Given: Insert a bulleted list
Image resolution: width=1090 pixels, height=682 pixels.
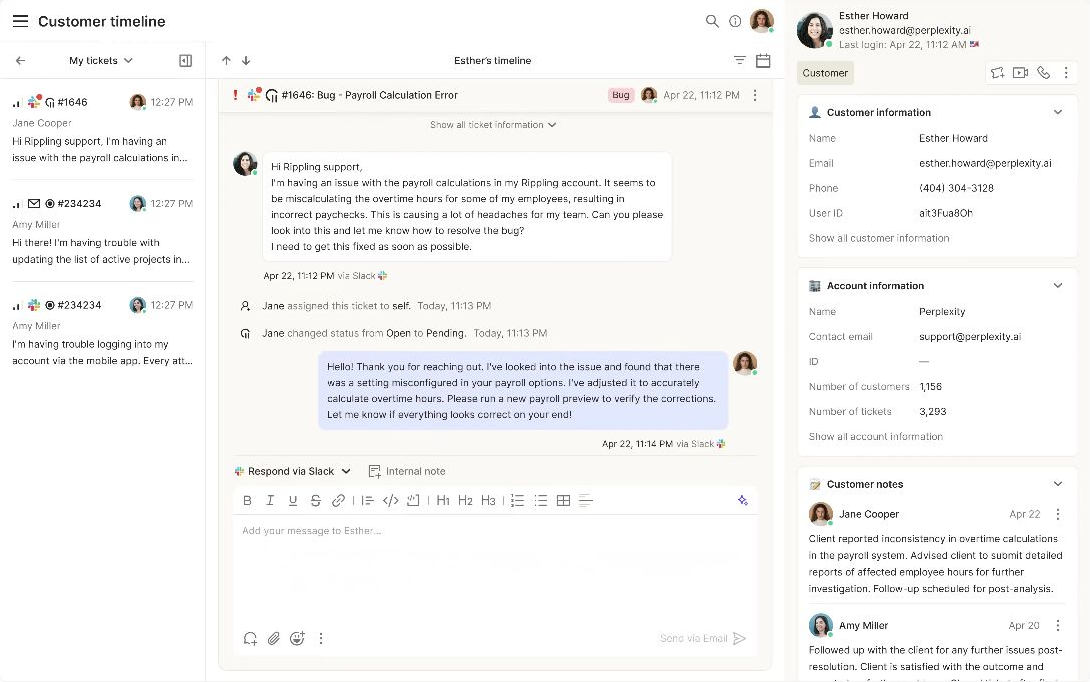Looking at the screenshot, I should [540, 501].
